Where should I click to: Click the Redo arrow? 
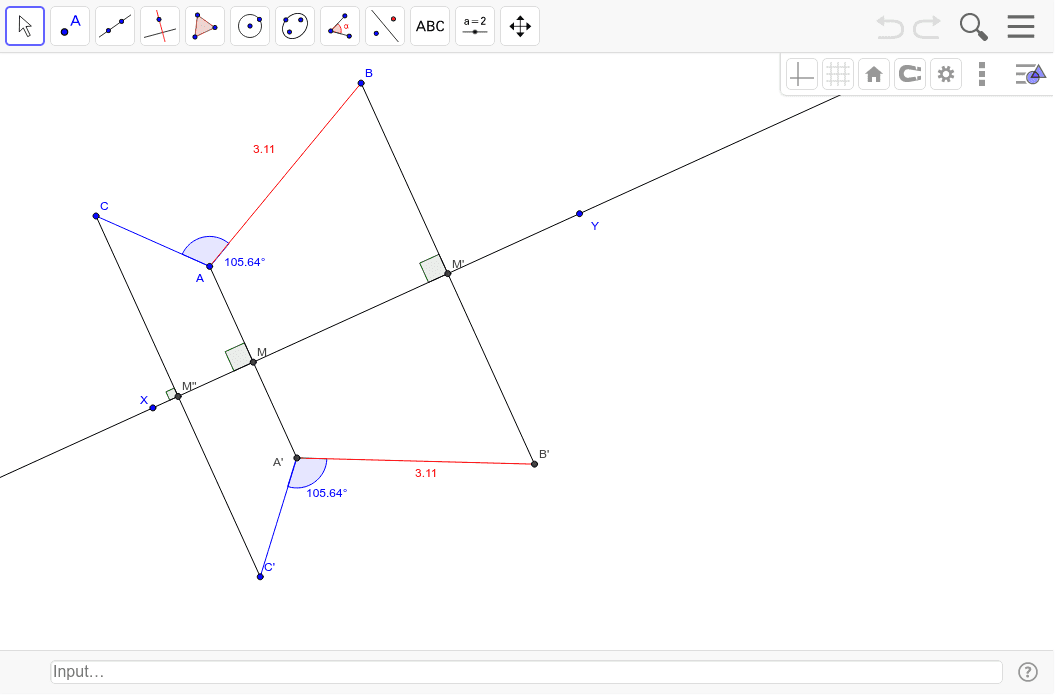[x=926, y=27]
